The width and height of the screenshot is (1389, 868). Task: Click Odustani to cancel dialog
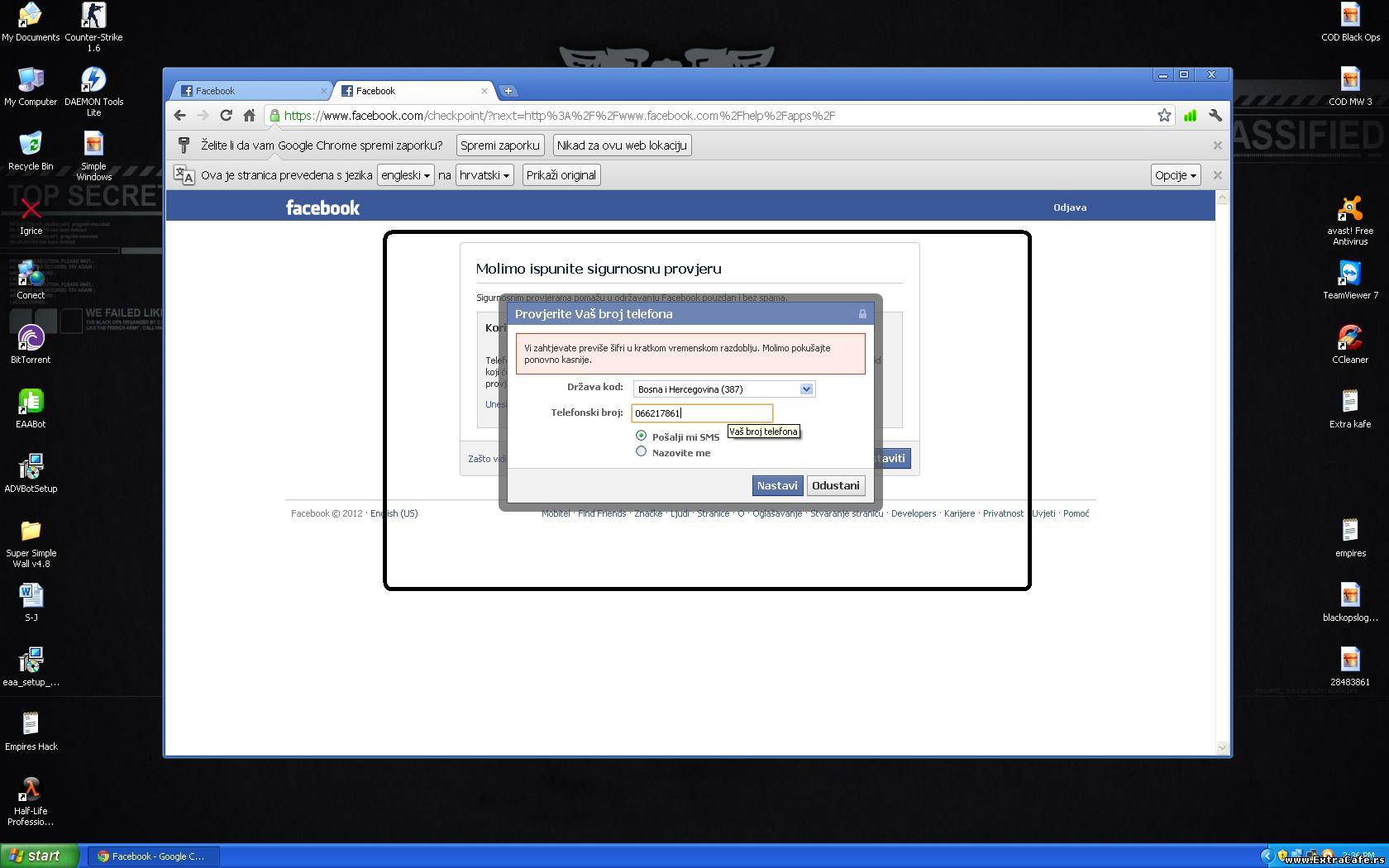click(836, 485)
